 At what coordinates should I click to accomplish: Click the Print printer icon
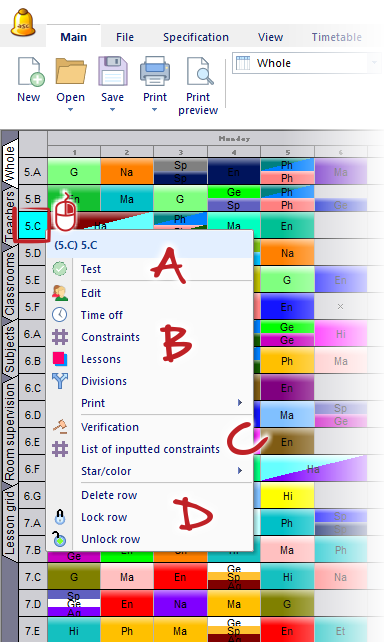(x=155, y=71)
